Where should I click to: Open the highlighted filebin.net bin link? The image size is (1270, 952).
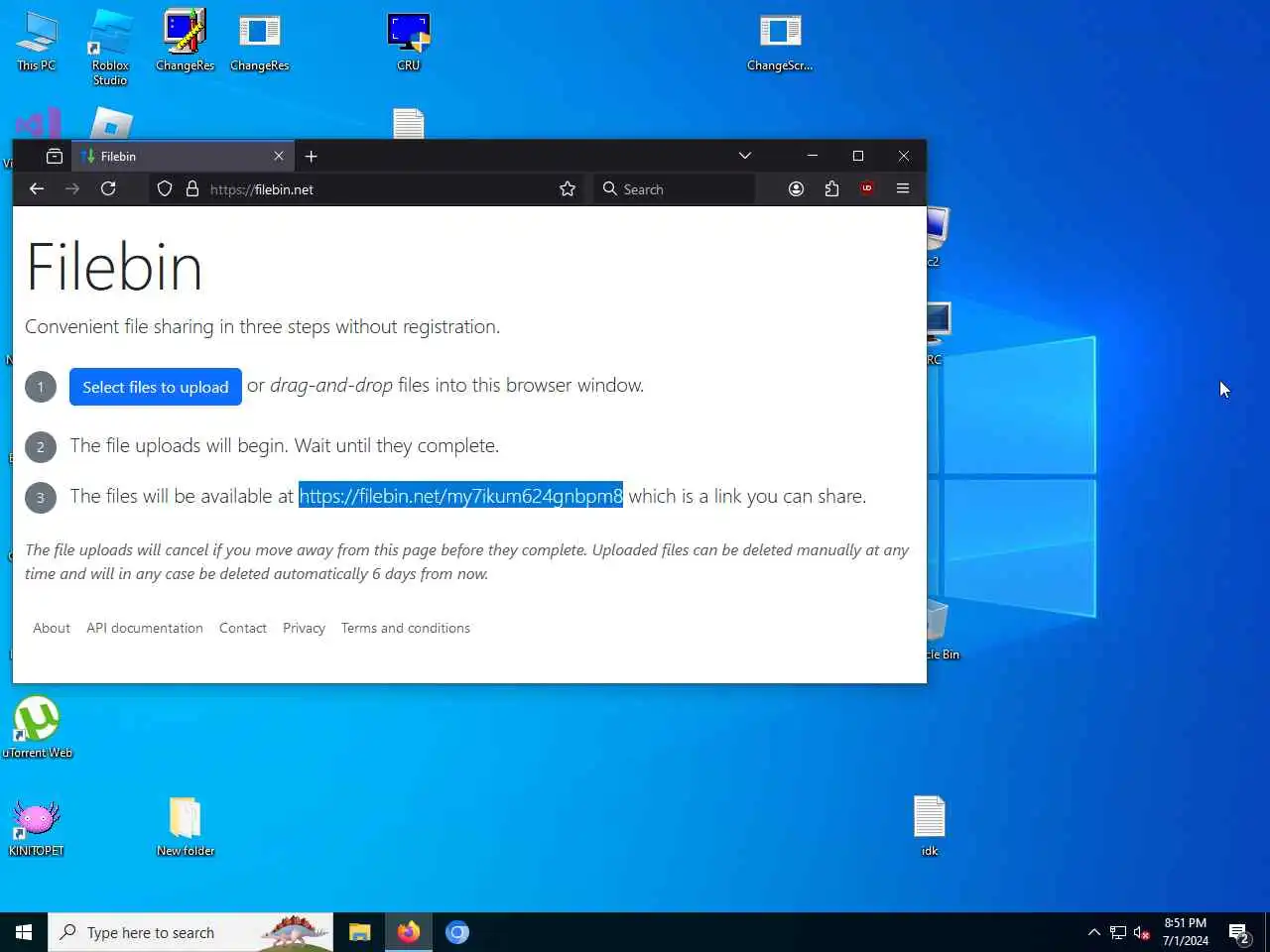(460, 496)
